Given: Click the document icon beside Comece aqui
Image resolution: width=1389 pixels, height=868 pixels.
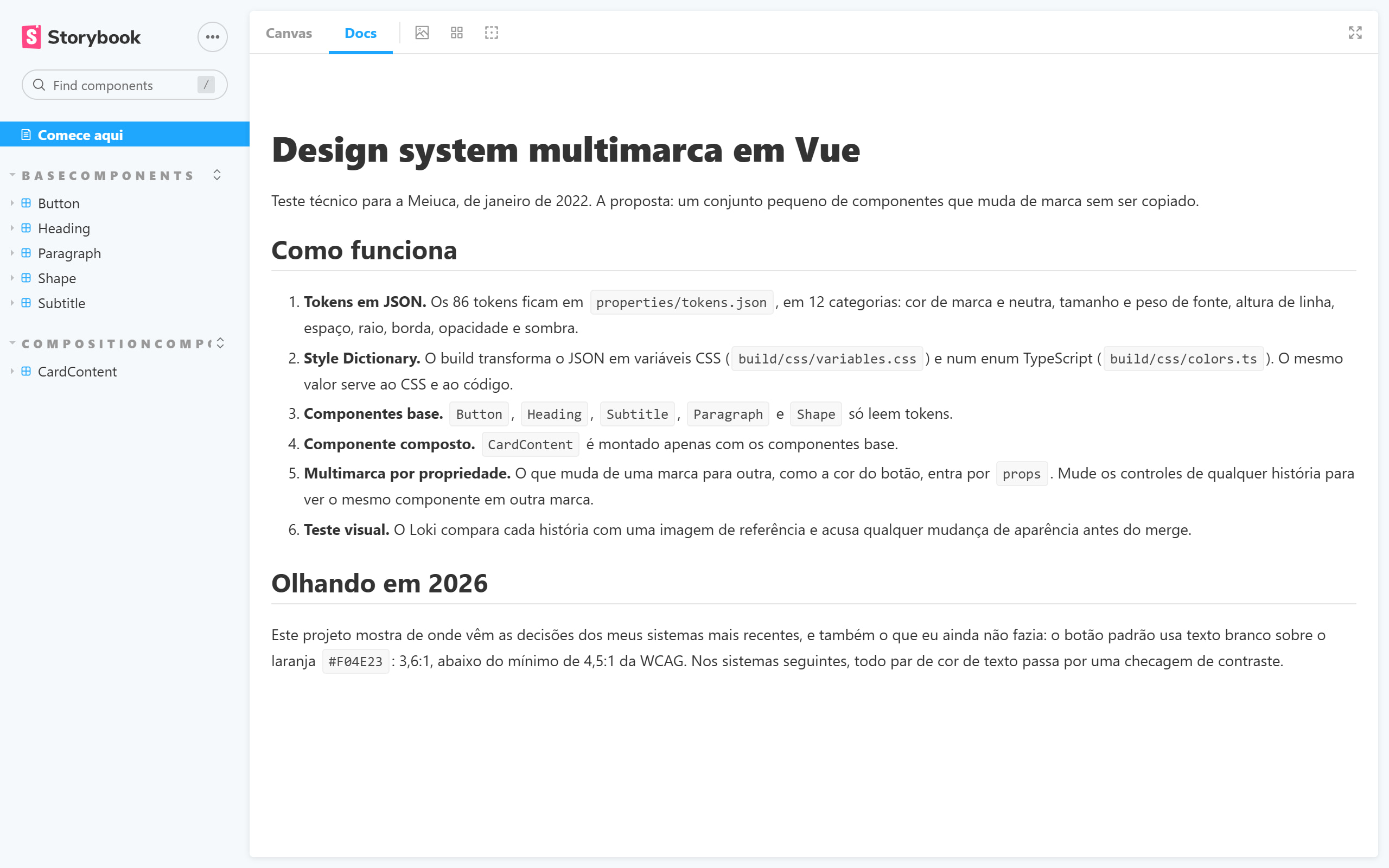Looking at the screenshot, I should 26,135.
